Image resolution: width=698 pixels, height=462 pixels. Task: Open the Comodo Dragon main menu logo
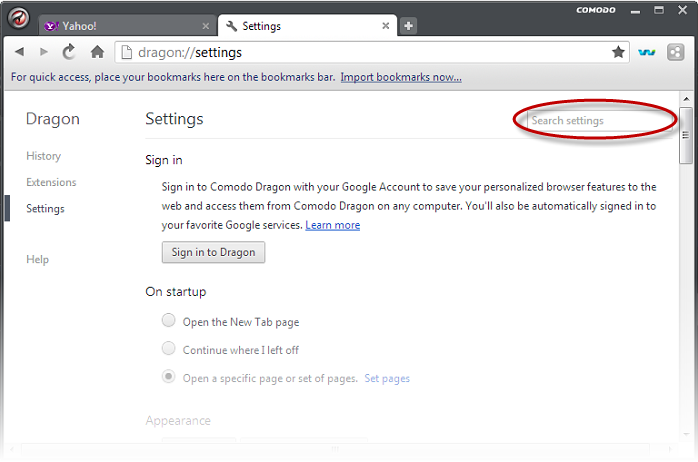coord(19,18)
